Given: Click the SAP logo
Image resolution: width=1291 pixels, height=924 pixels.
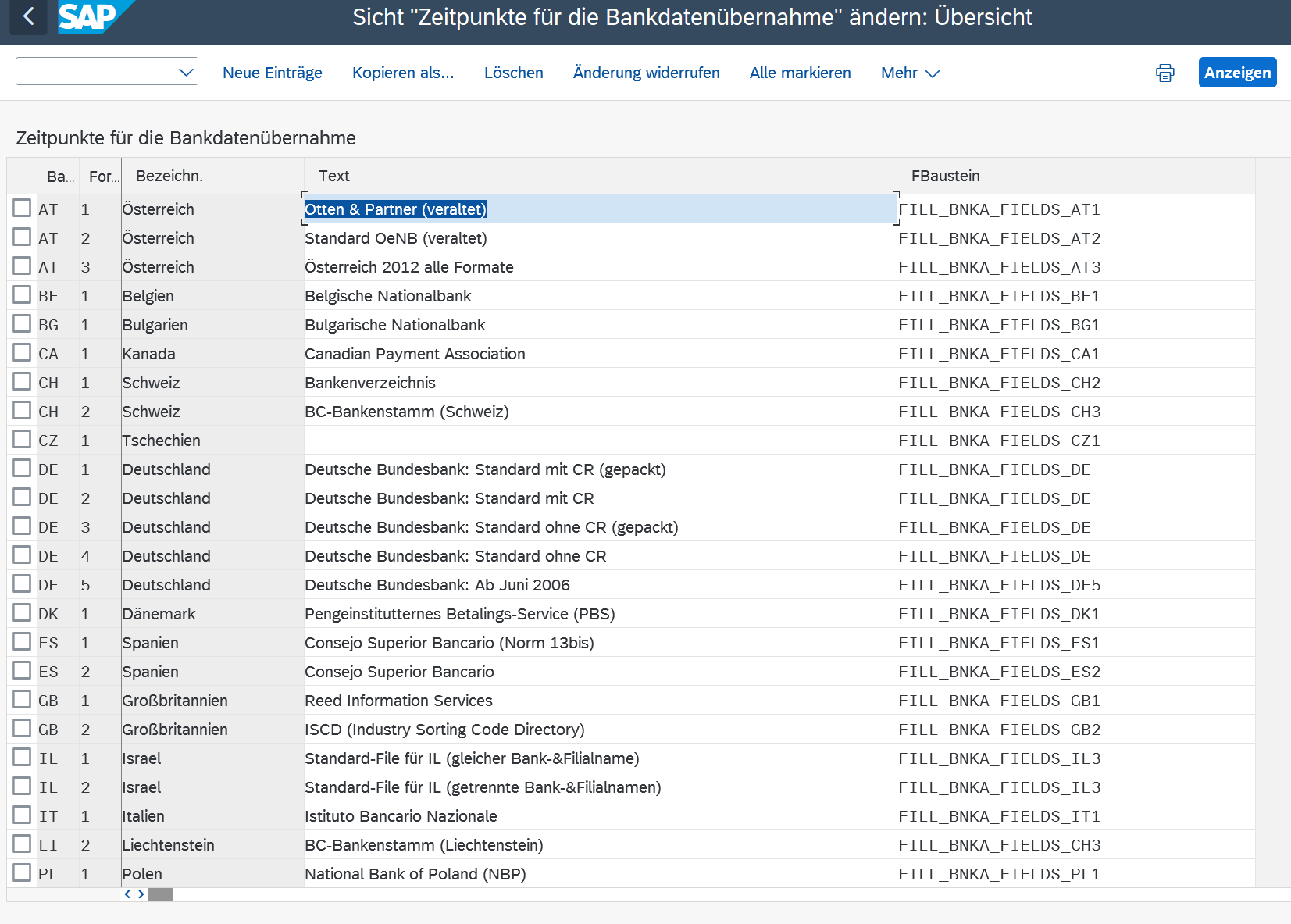Looking at the screenshot, I should point(89,16).
